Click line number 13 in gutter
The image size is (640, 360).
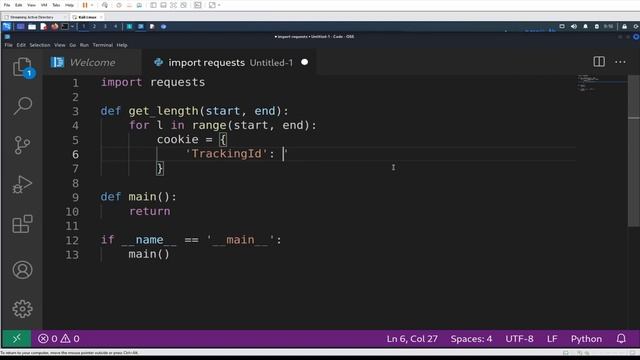click(x=72, y=254)
